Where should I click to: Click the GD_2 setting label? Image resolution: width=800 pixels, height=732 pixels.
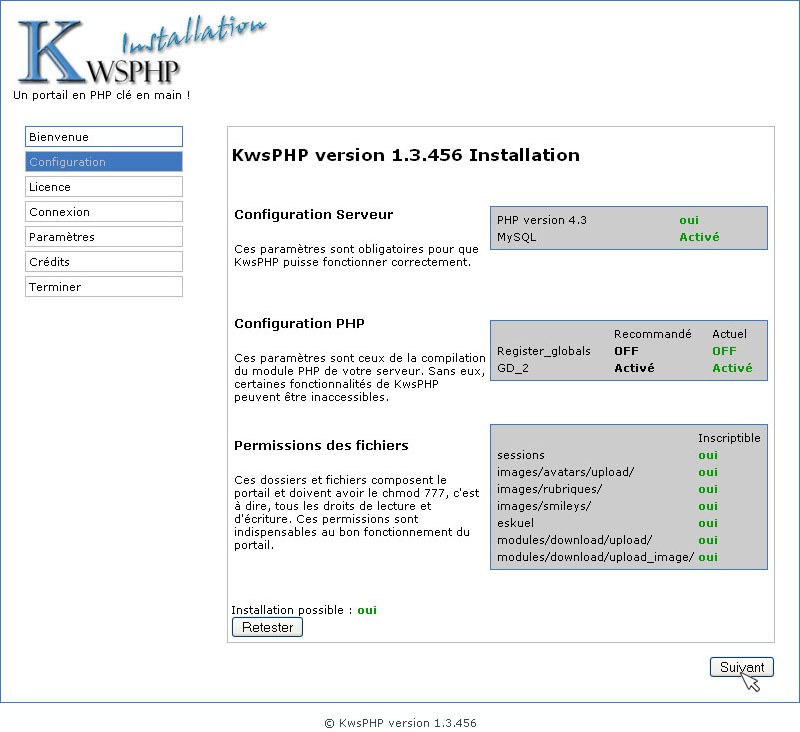pyautogui.click(x=513, y=368)
